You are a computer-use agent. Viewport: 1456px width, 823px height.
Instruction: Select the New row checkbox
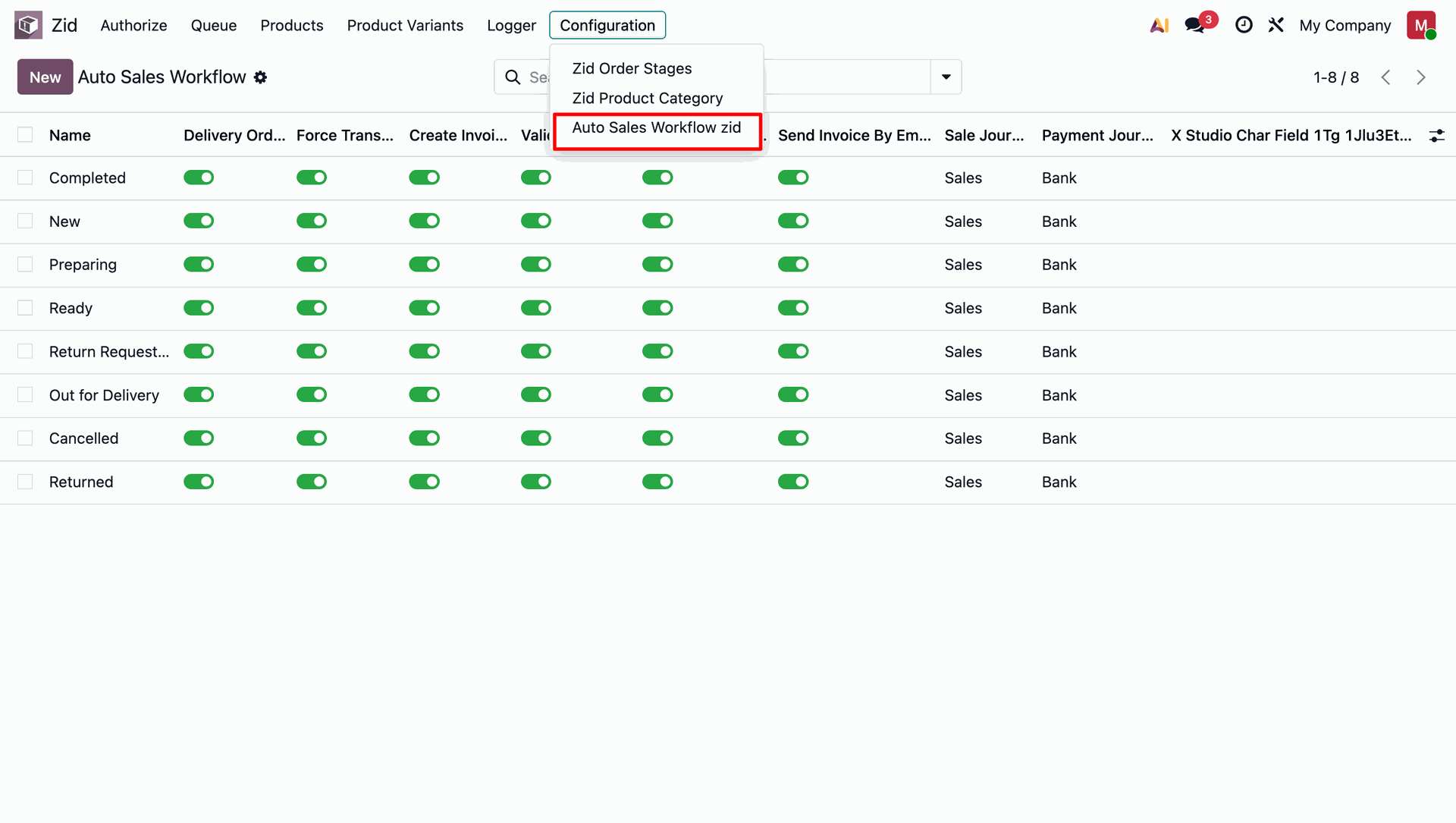pos(25,221)
